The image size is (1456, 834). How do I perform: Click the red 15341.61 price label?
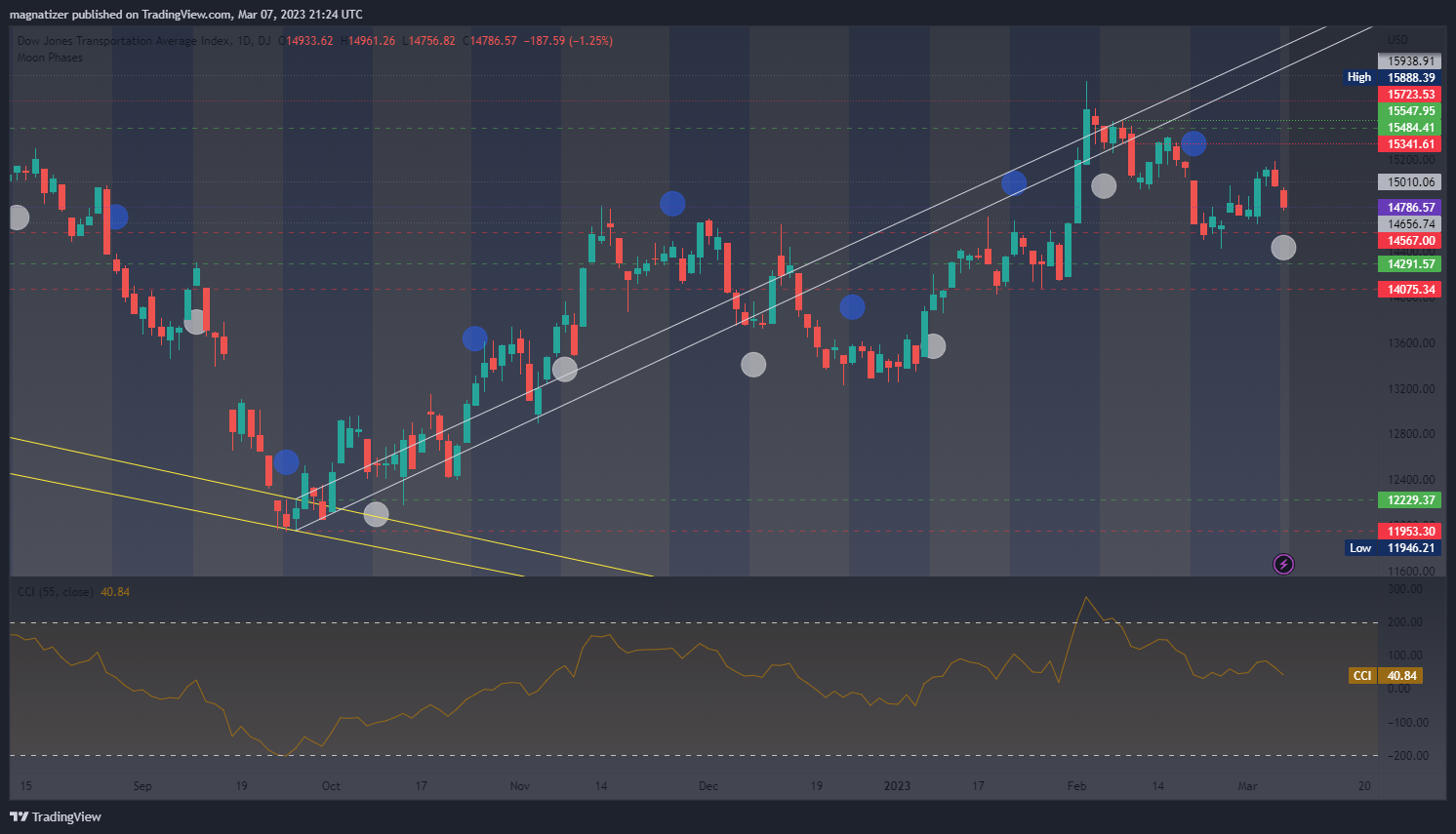point(1409,144)
